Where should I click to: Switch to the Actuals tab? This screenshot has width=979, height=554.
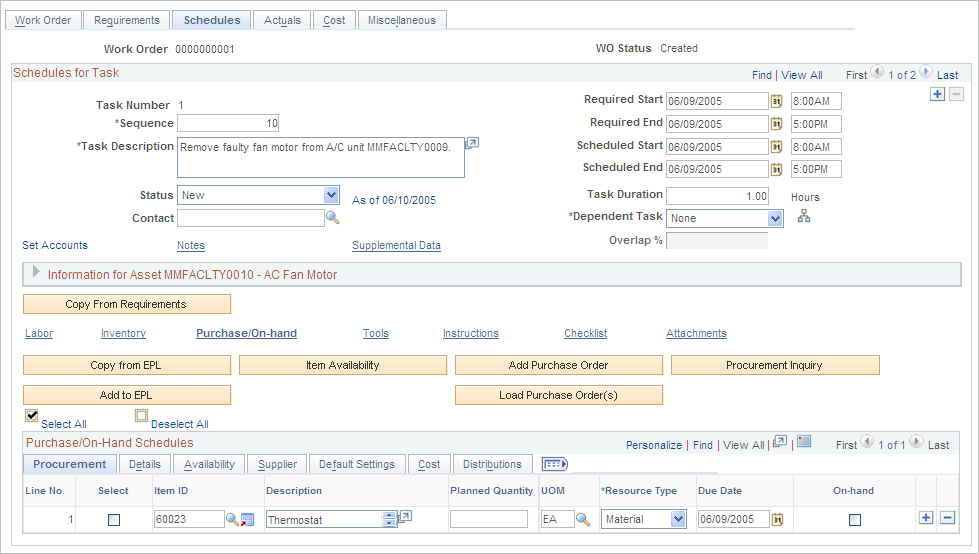tap(282, 20)
